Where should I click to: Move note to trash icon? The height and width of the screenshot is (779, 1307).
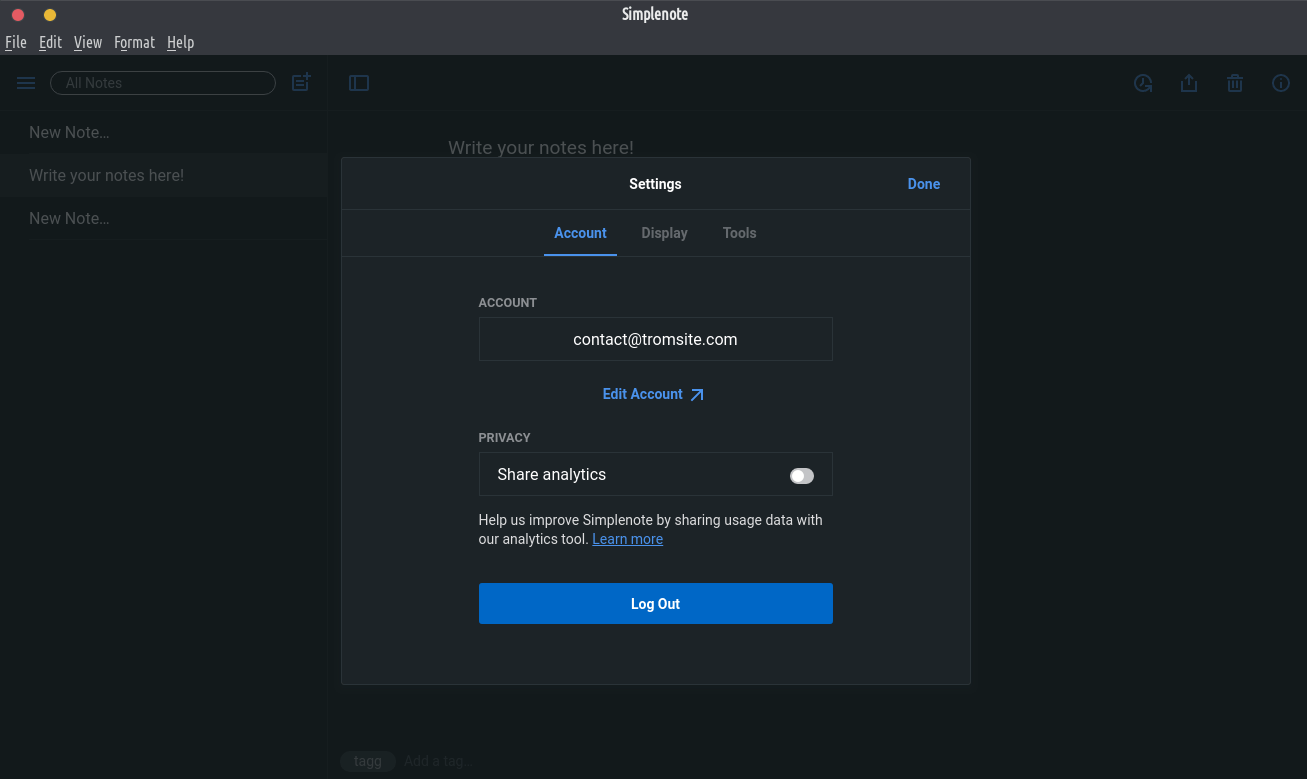1235,83
